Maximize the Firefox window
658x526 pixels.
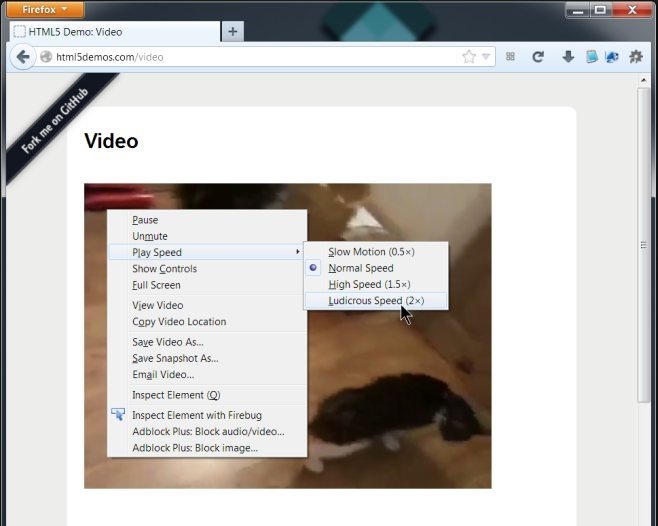point(601,10)
